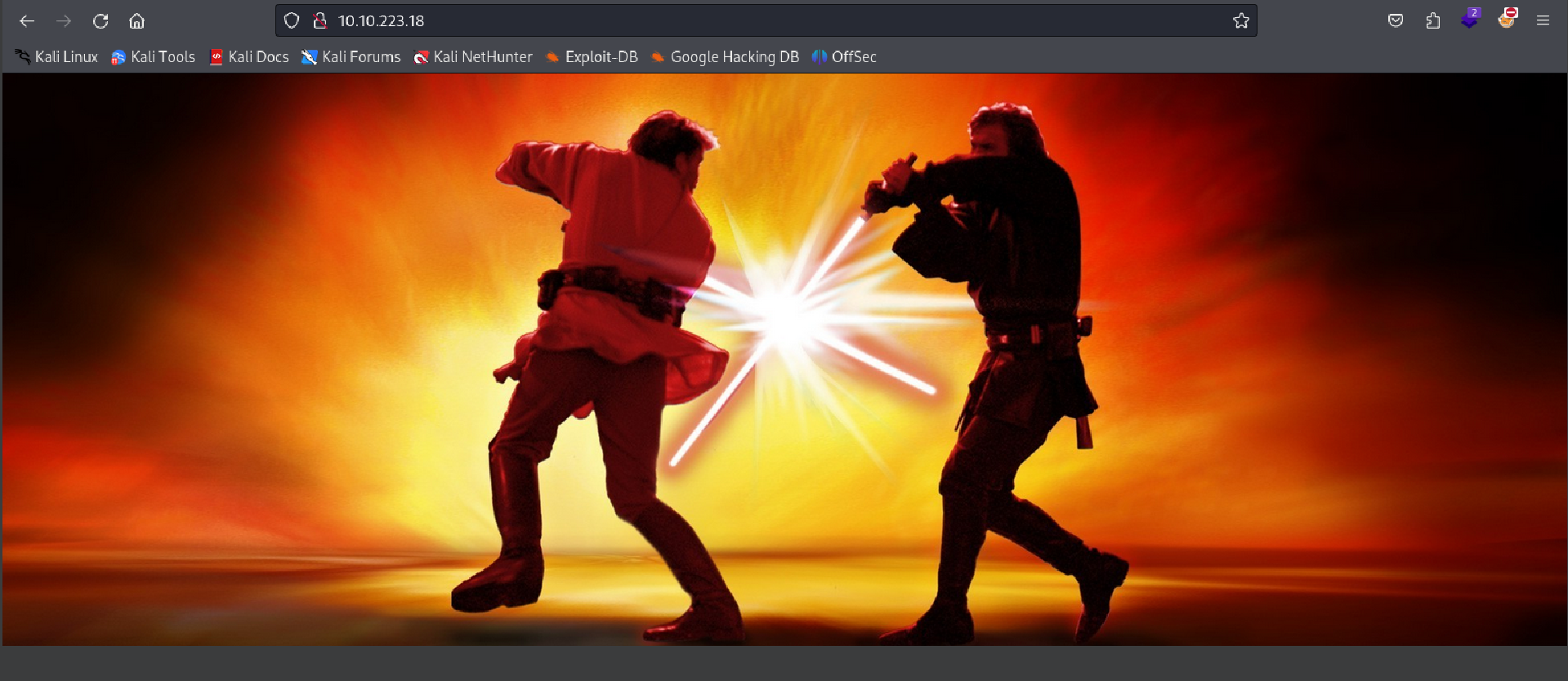Reload the current page
1568x681 pixels.
(x=101, y=21)
